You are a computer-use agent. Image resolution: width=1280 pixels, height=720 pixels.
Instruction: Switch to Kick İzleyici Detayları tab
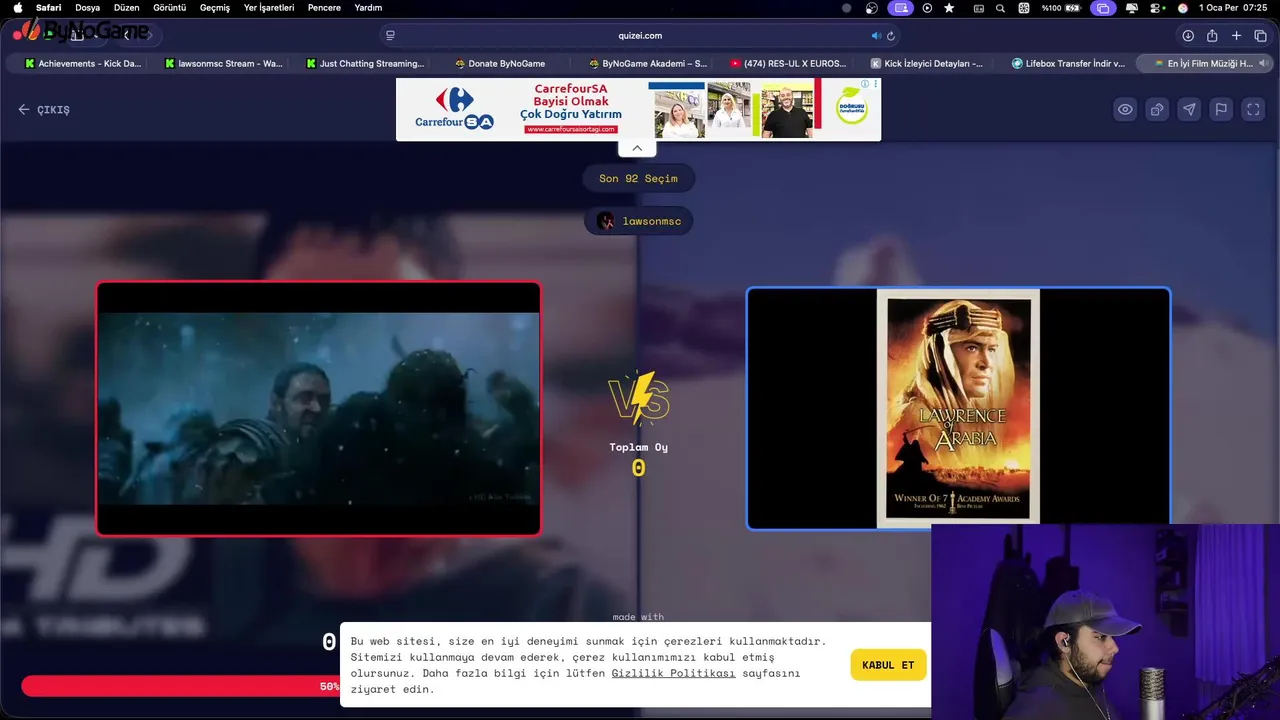[x=928, y=63]
